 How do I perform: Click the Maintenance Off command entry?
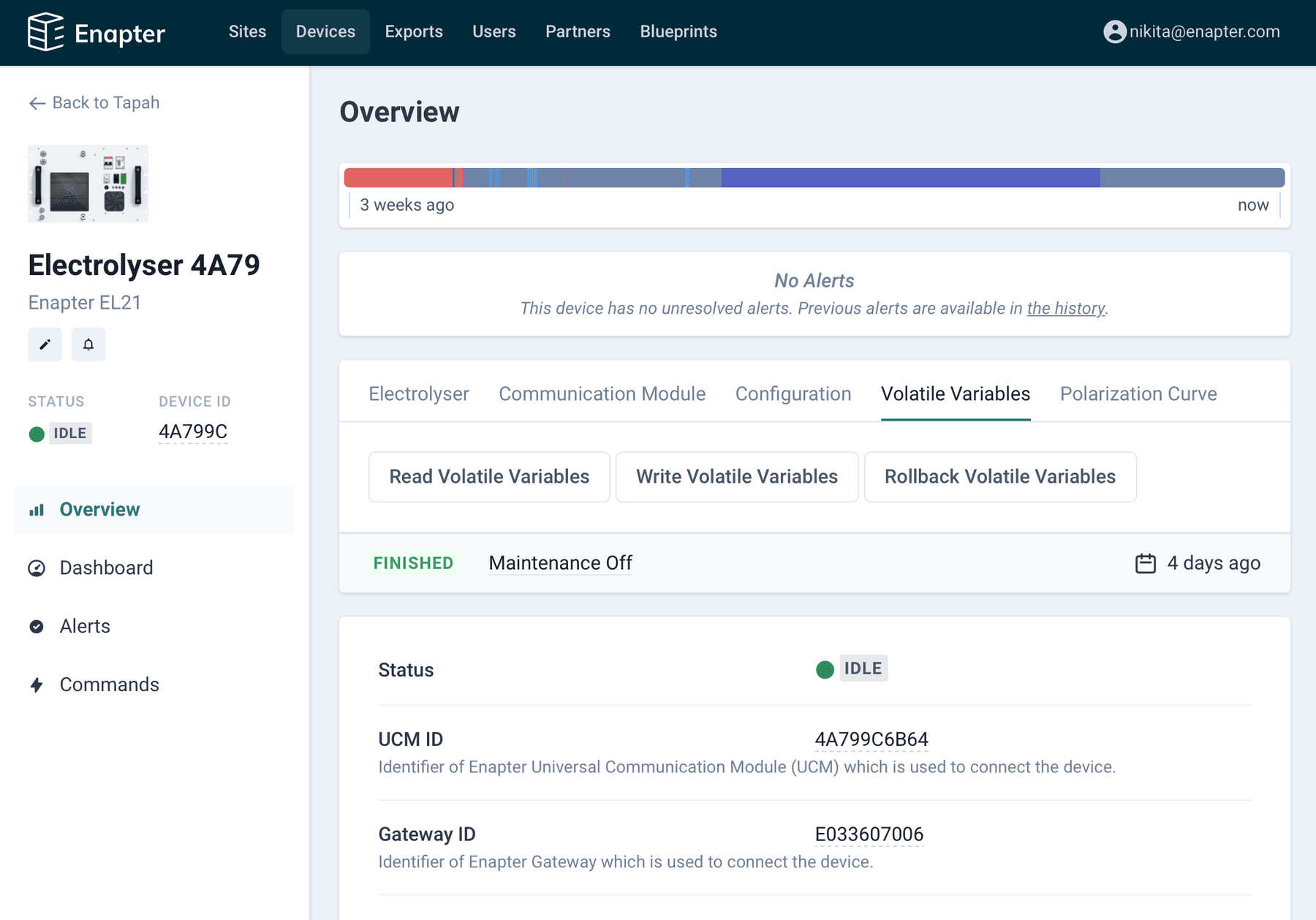pyautogui.click(x=560, y=563)
